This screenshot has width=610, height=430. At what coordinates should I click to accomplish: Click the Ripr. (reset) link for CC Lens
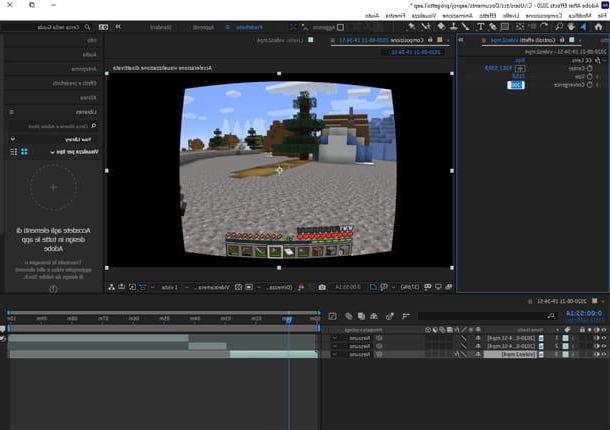[520, 60]
